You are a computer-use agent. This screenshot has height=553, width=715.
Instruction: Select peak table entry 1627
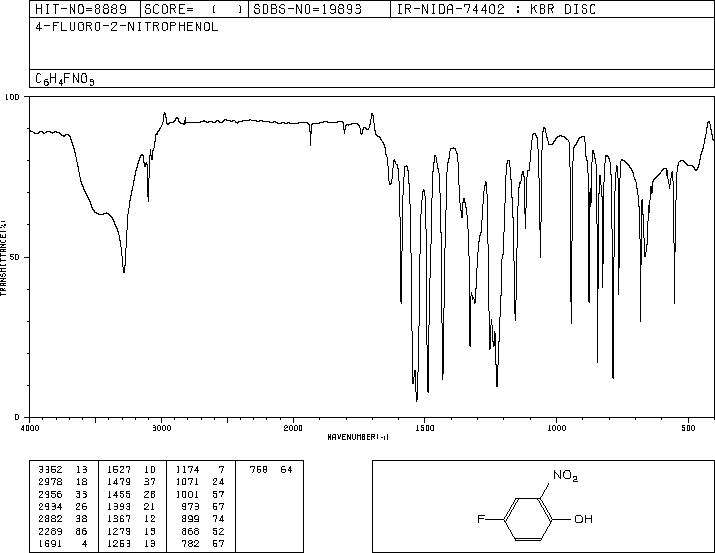[119, 470]
